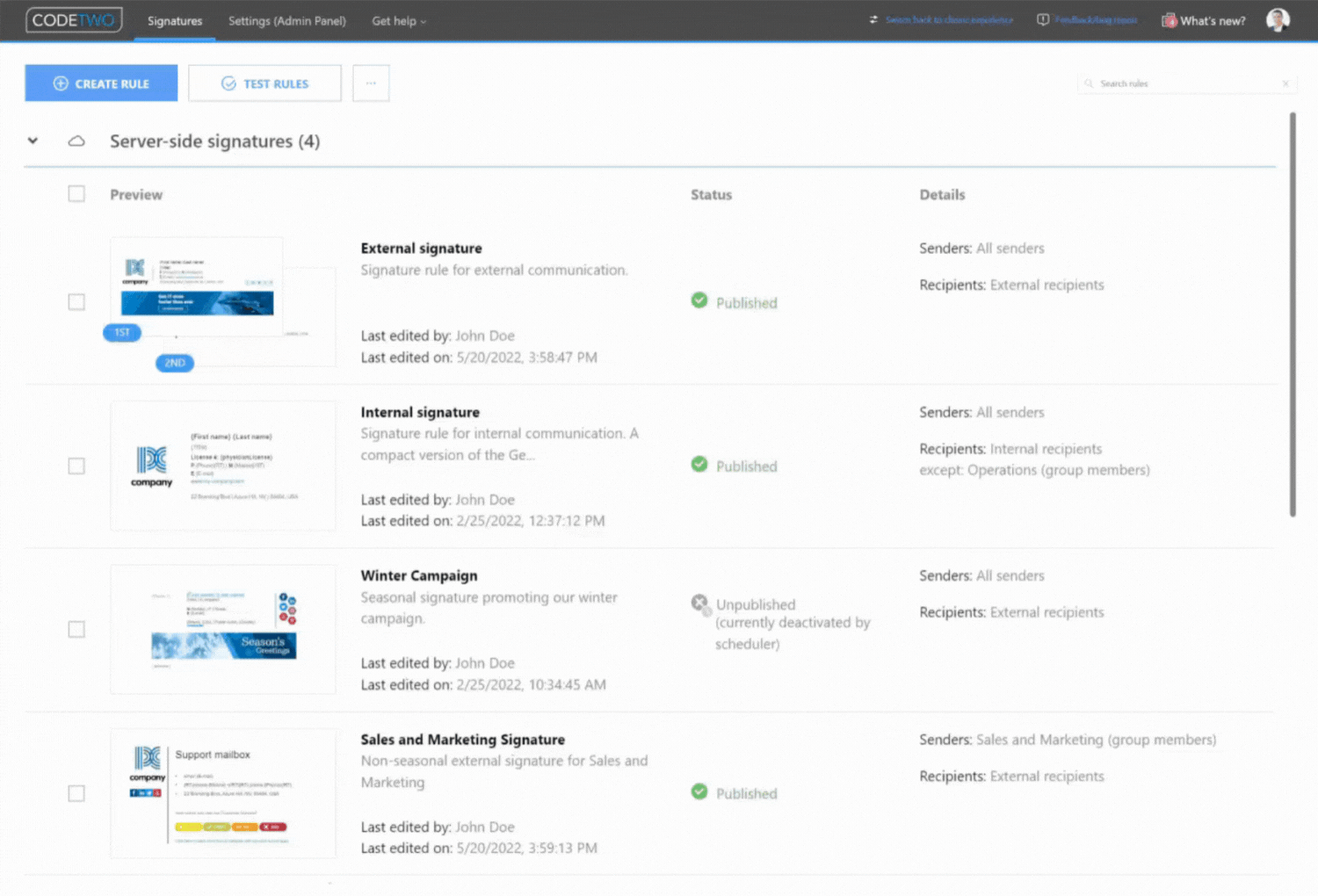The height and width of the screenshot is (896, 1318).
Task: Check the External signature row checkbox
Action: (x=76, y=302)
